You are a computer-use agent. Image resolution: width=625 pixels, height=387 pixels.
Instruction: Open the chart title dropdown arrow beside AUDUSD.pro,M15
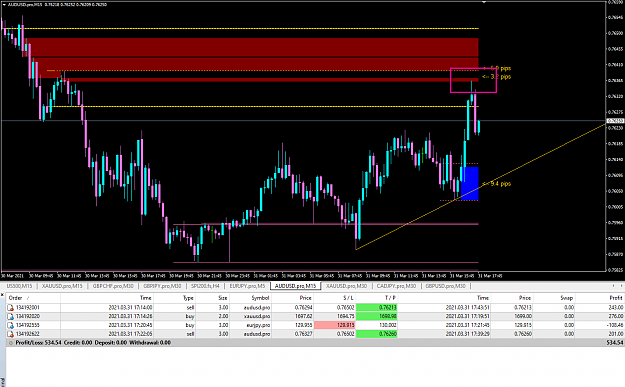4,5
